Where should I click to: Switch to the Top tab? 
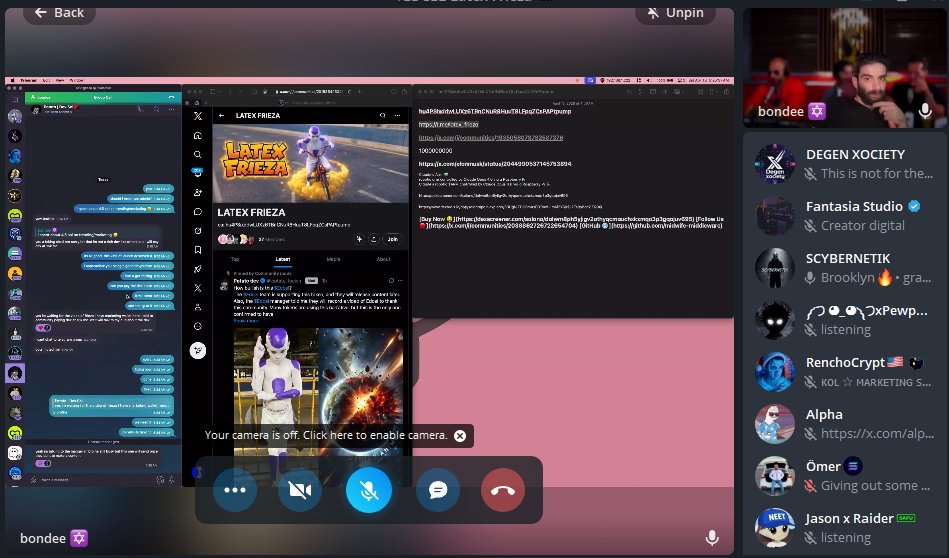(235, 259)
